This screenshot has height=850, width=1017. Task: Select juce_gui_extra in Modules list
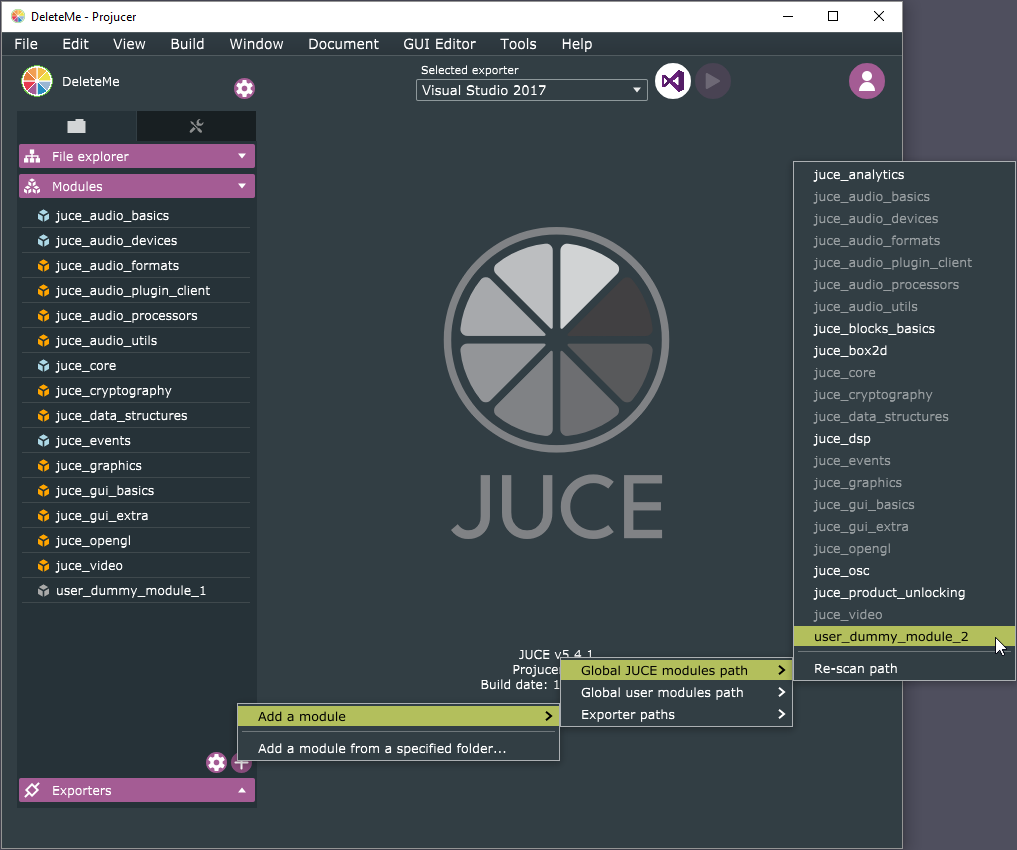click(x=136, y=515)
